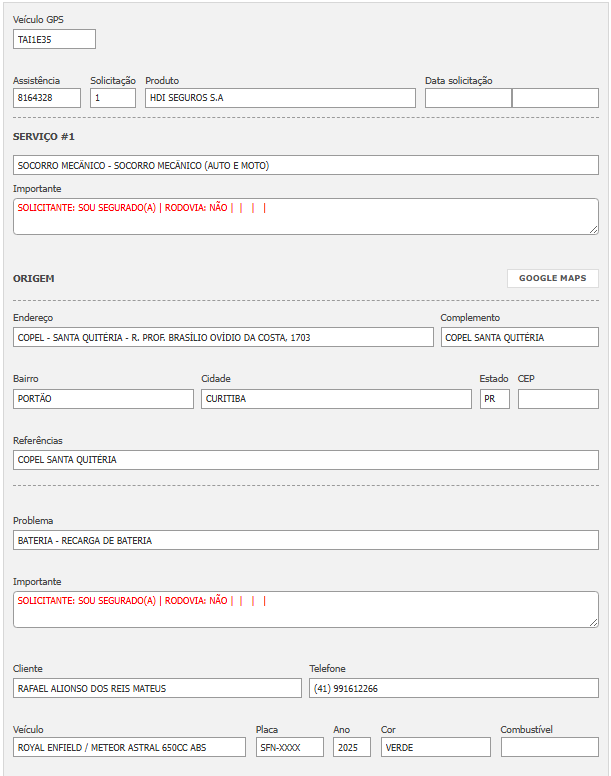The image size is (611, 776).
Task: Click the Produto field showing HDI SEGUROS
Action: tap(279, 98)
